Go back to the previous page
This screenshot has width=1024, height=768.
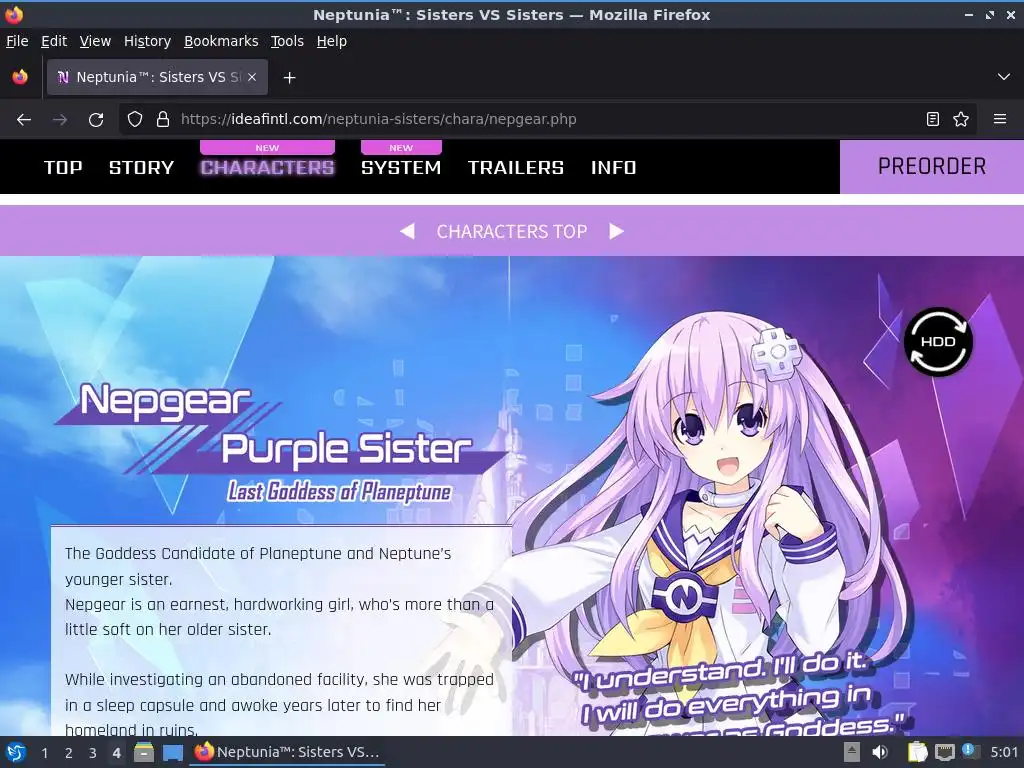click(x=24, y=120)
